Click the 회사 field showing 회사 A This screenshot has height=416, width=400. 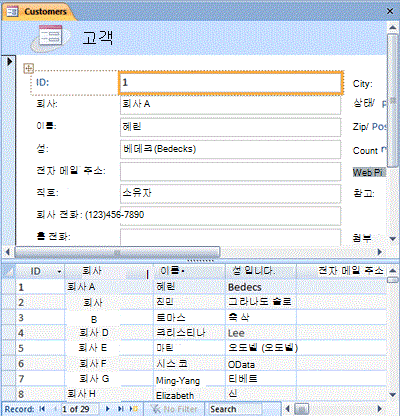(x=230, y=104)
